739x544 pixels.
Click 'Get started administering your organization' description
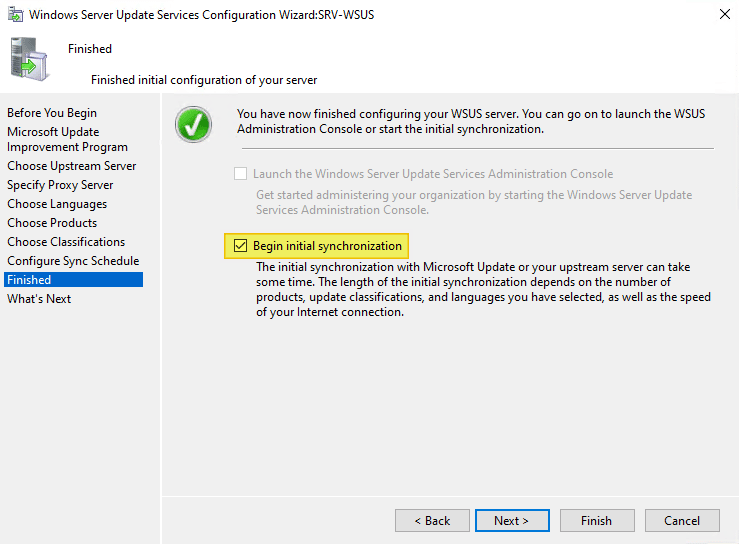click(474, 202)
